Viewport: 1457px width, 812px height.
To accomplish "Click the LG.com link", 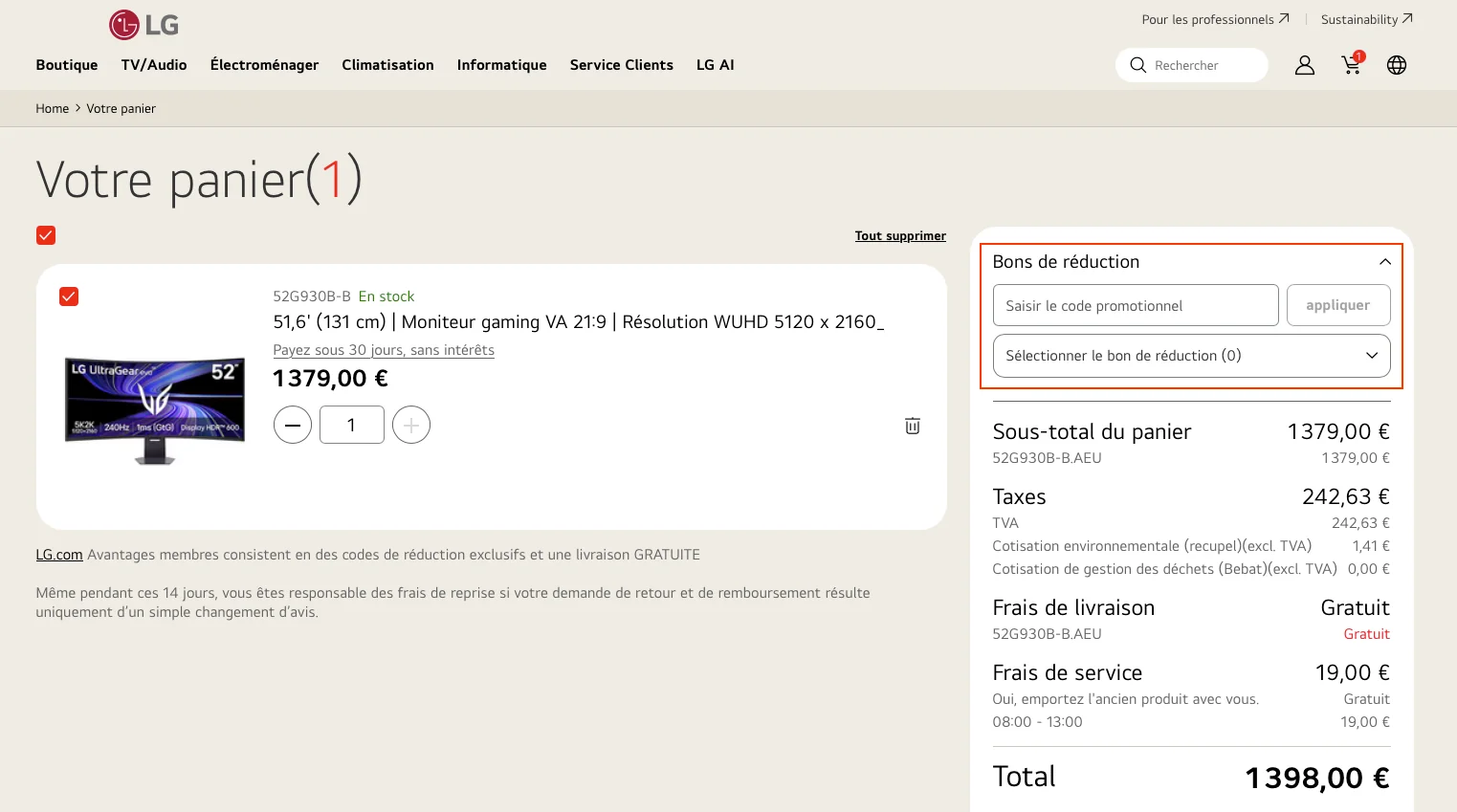I will 59,555.
